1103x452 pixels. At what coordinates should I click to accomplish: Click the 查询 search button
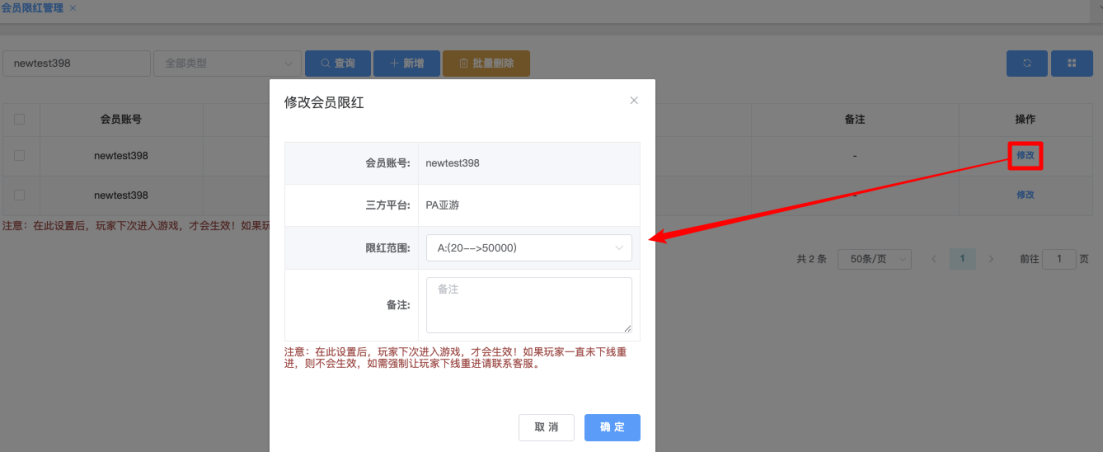(337, 63)
